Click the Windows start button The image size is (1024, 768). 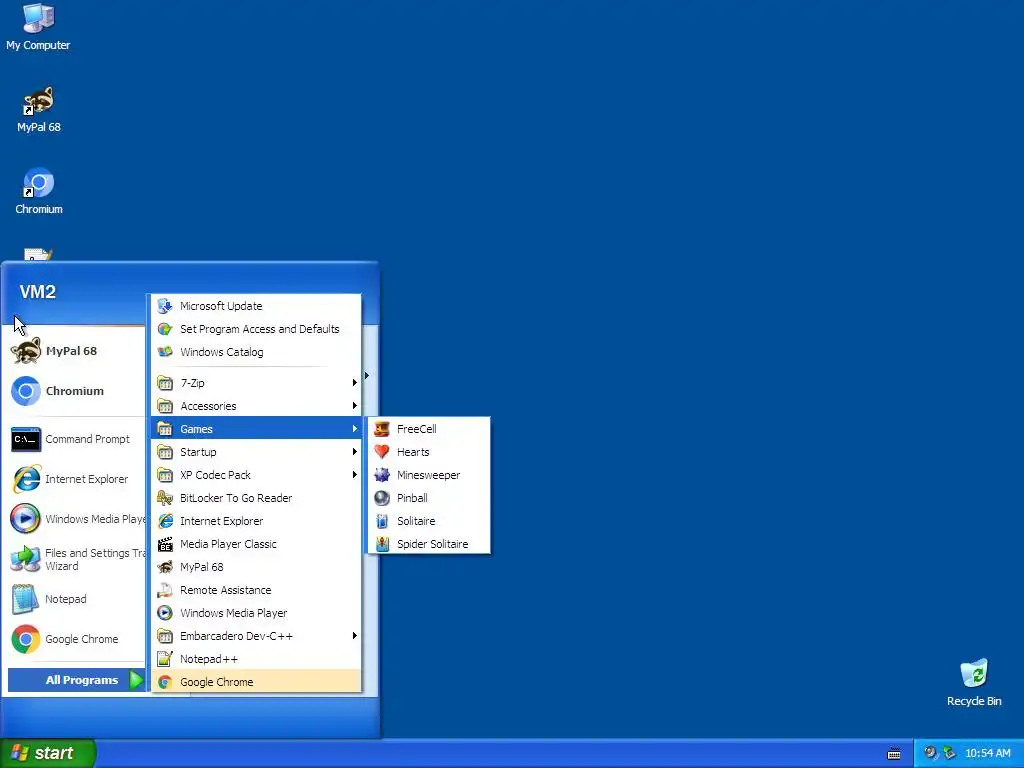coord(48,753)
